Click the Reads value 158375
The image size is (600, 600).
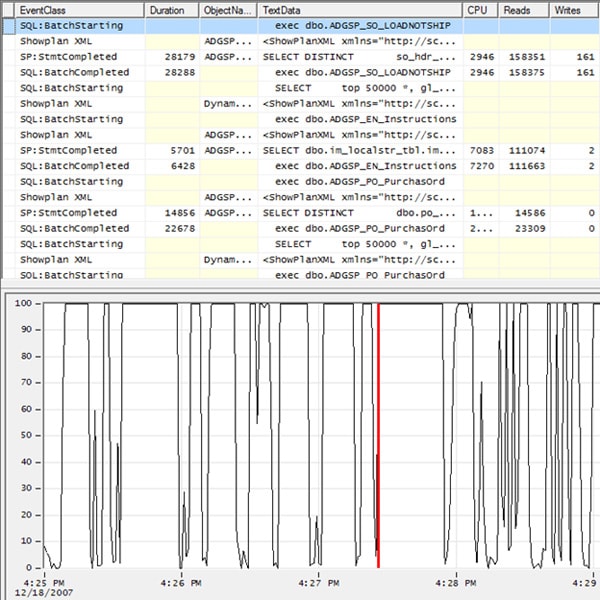(527, 73)
